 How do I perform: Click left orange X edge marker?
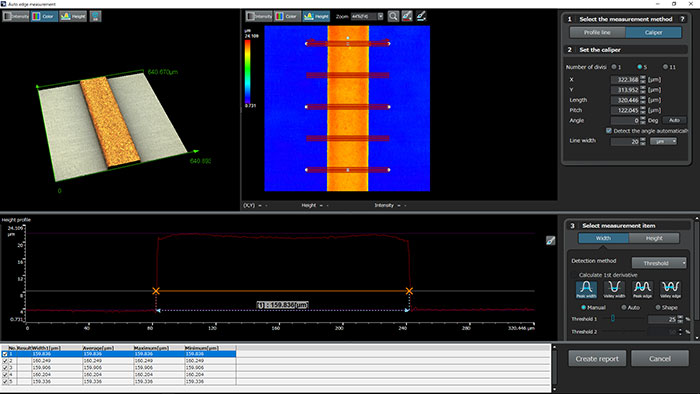pyautogui.click(x=156, y=291)
